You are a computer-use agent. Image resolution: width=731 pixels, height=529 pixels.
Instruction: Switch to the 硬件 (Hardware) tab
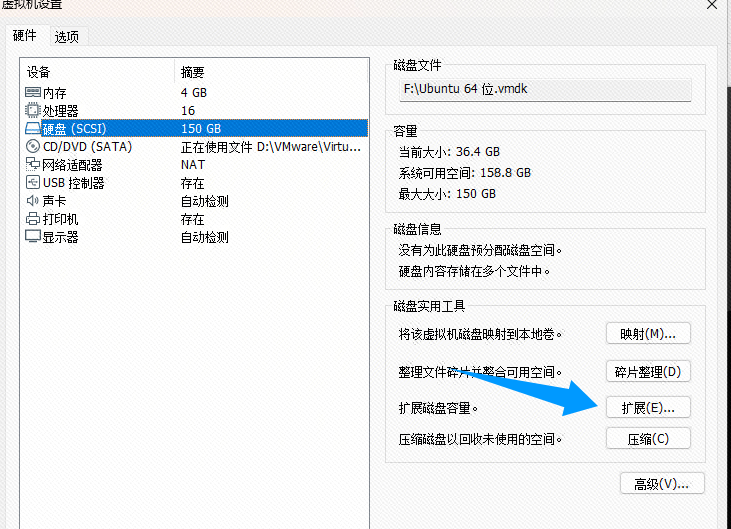[x=25, y=35]
